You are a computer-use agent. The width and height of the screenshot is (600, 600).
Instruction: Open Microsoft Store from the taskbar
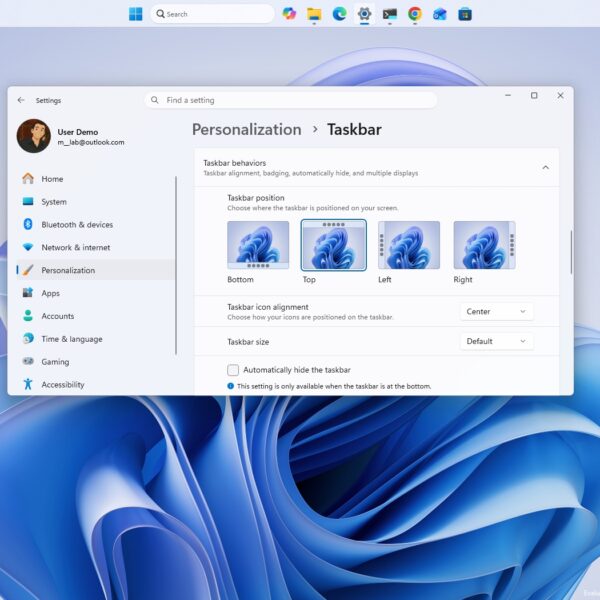465,14
